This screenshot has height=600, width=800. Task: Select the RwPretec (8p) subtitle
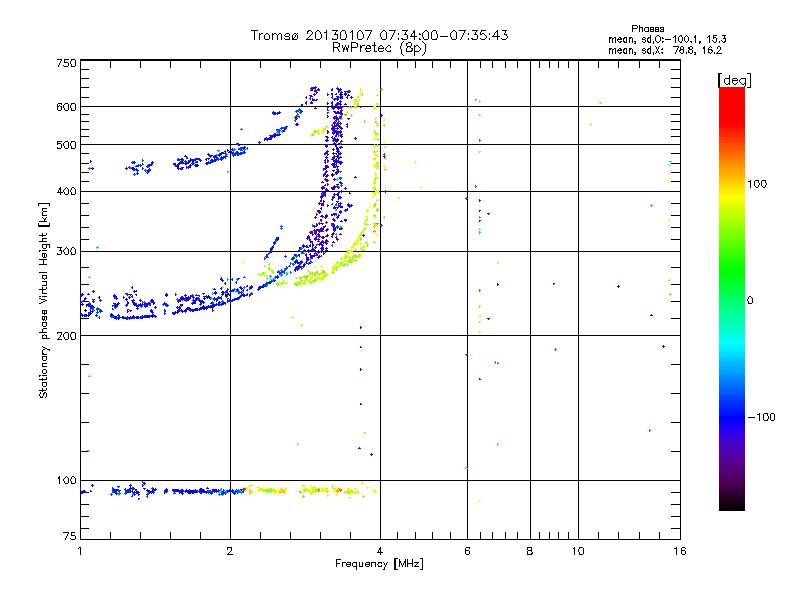tap(379, 48)
